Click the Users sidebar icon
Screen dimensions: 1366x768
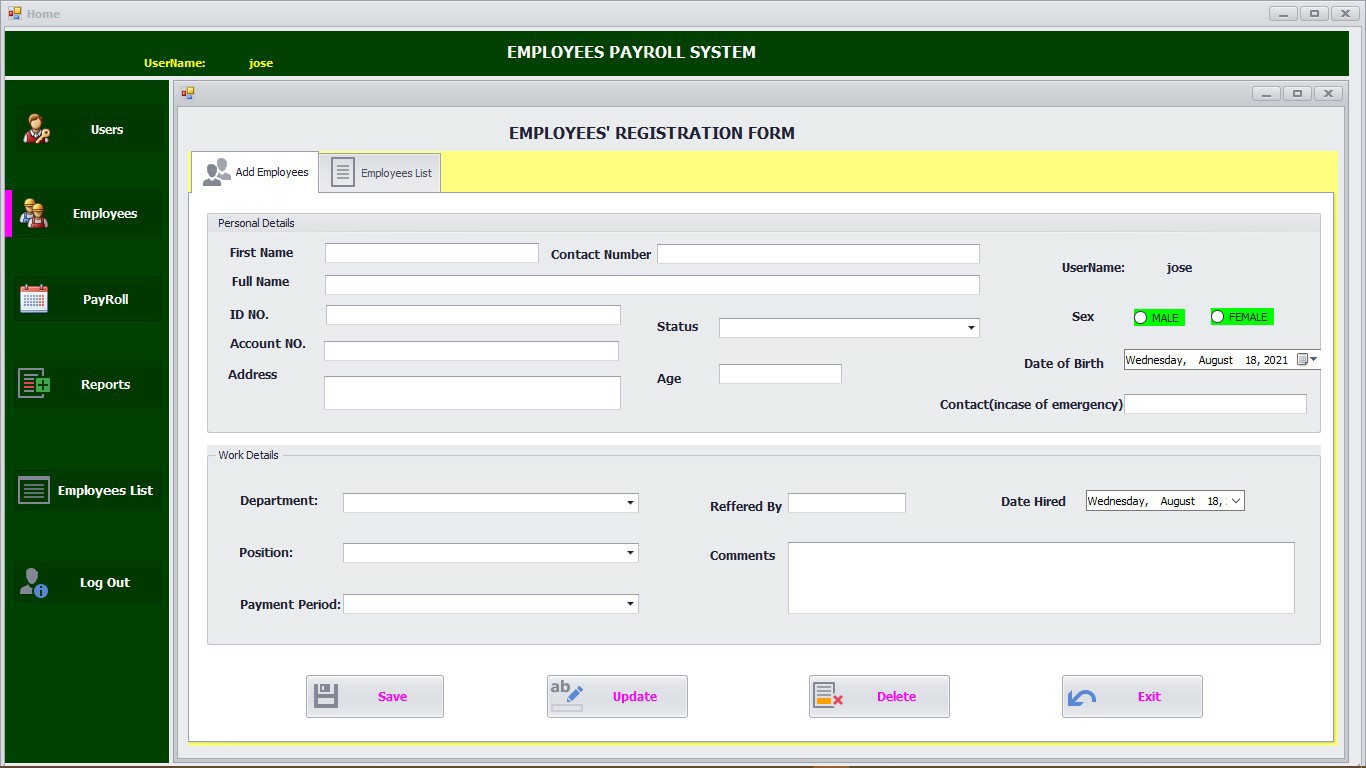36,129
